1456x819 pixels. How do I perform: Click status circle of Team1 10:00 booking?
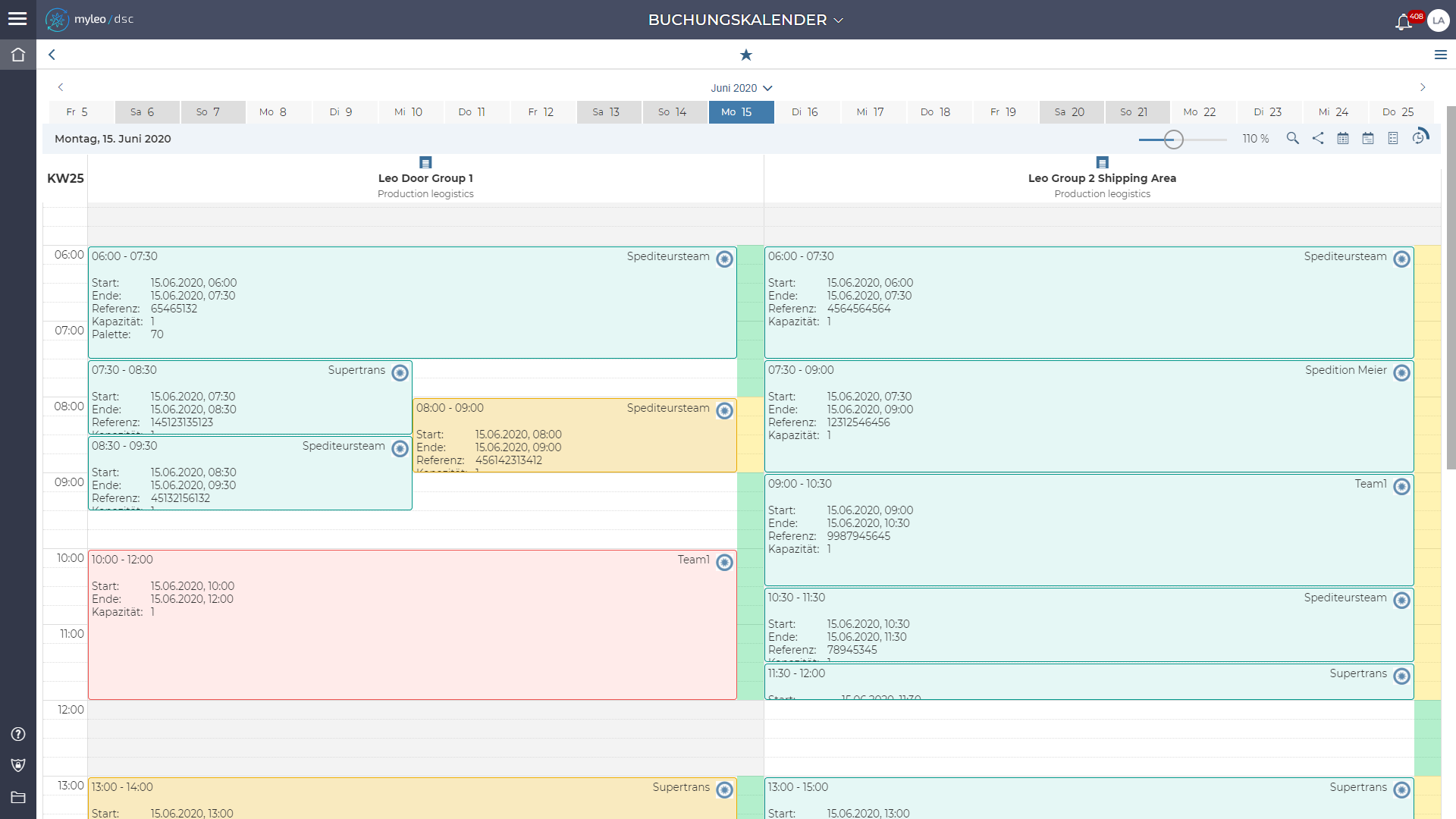[724, 562]
